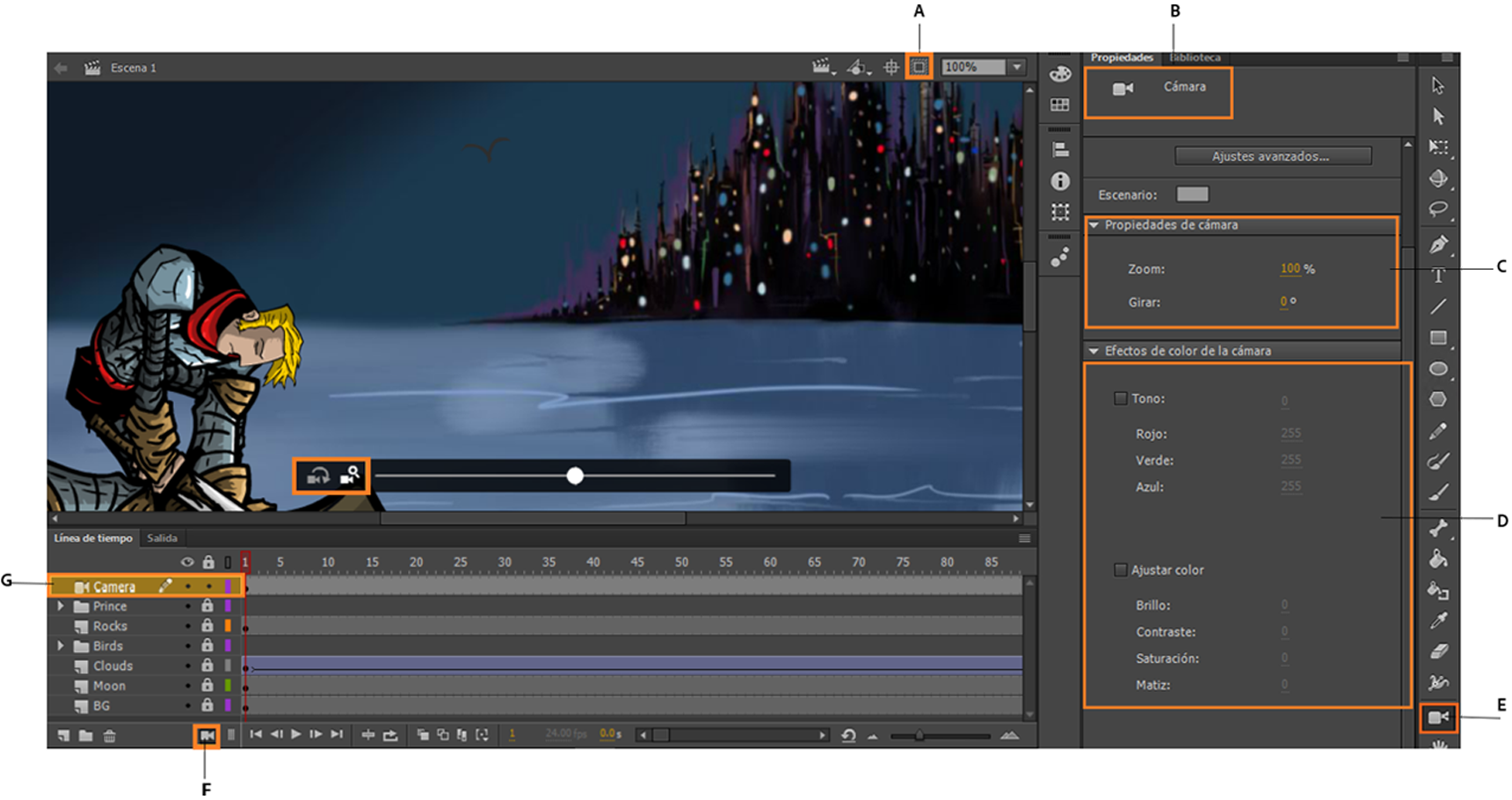Select the Free Transform tool
This screenshot has width=1512, height=800.
(1438, 147)
